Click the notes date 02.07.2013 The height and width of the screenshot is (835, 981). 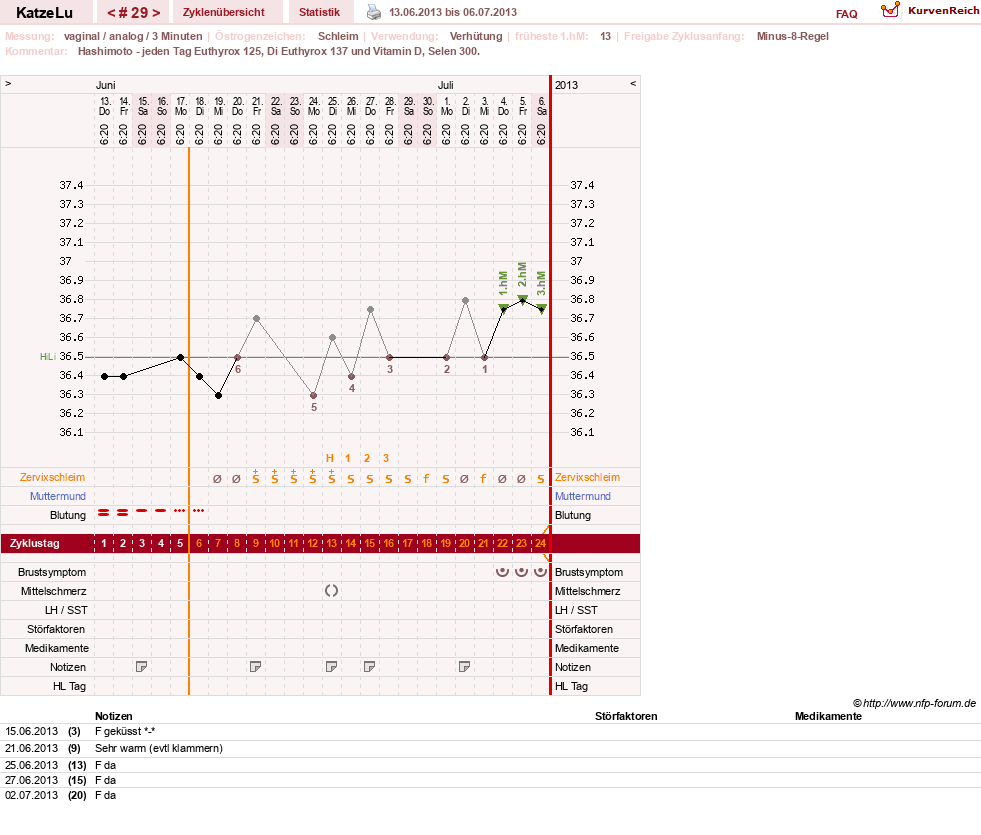(31, 795)
